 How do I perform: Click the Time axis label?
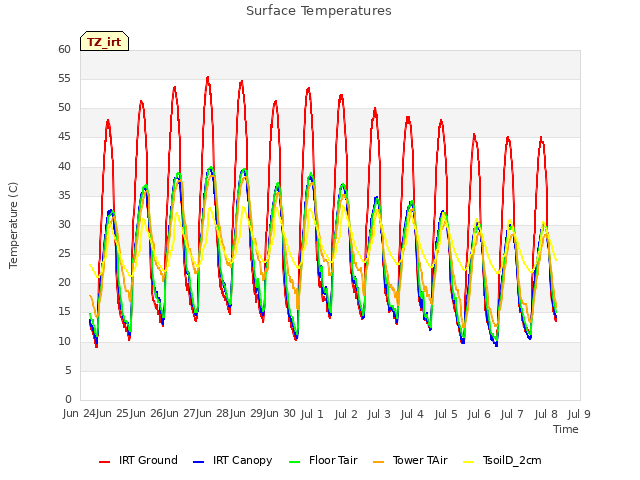(566, 429)
